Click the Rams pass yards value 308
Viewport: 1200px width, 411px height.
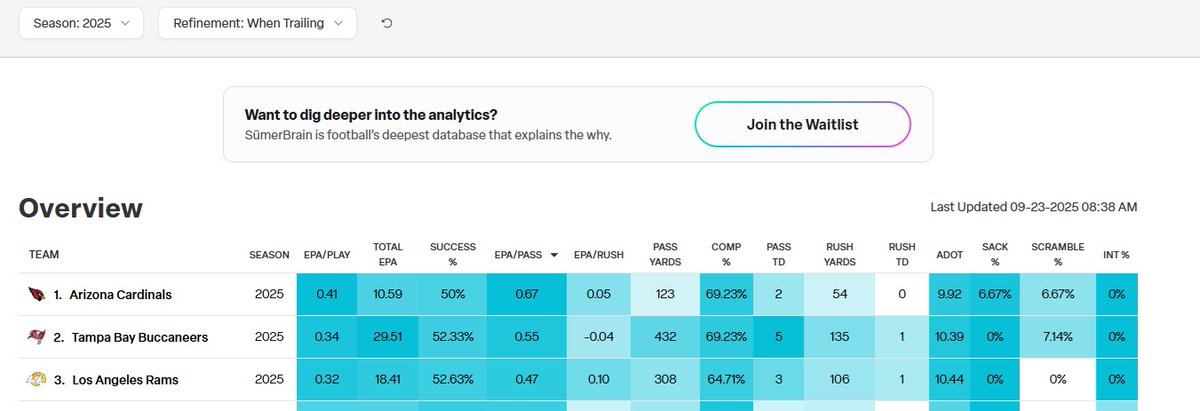[665, 380]
